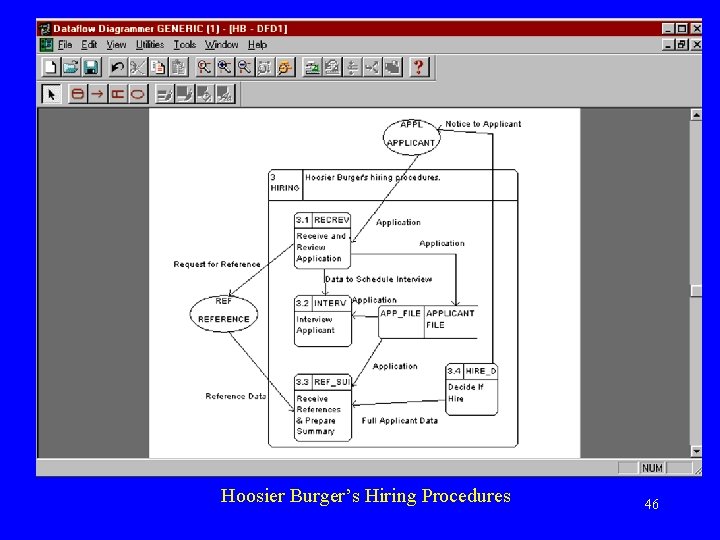Click the green-accented diagram toolbar icon

click(312, 67)
